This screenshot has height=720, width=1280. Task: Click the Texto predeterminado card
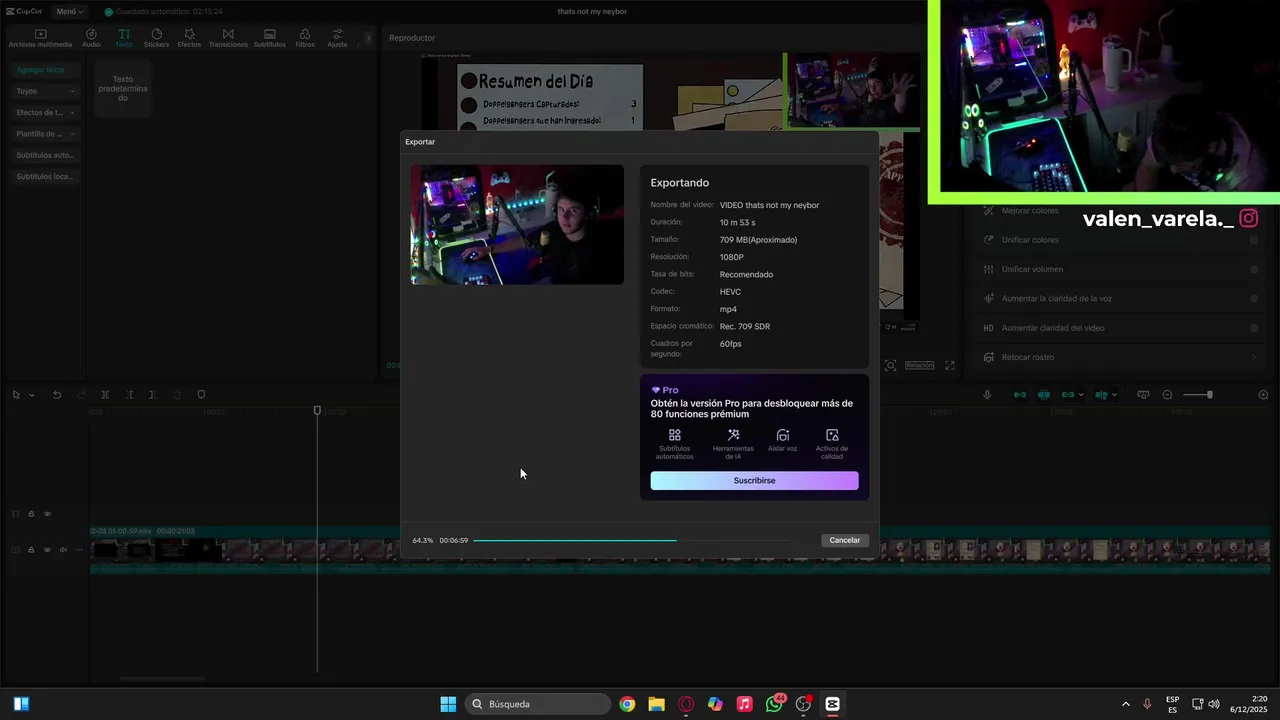click(123, 88)
